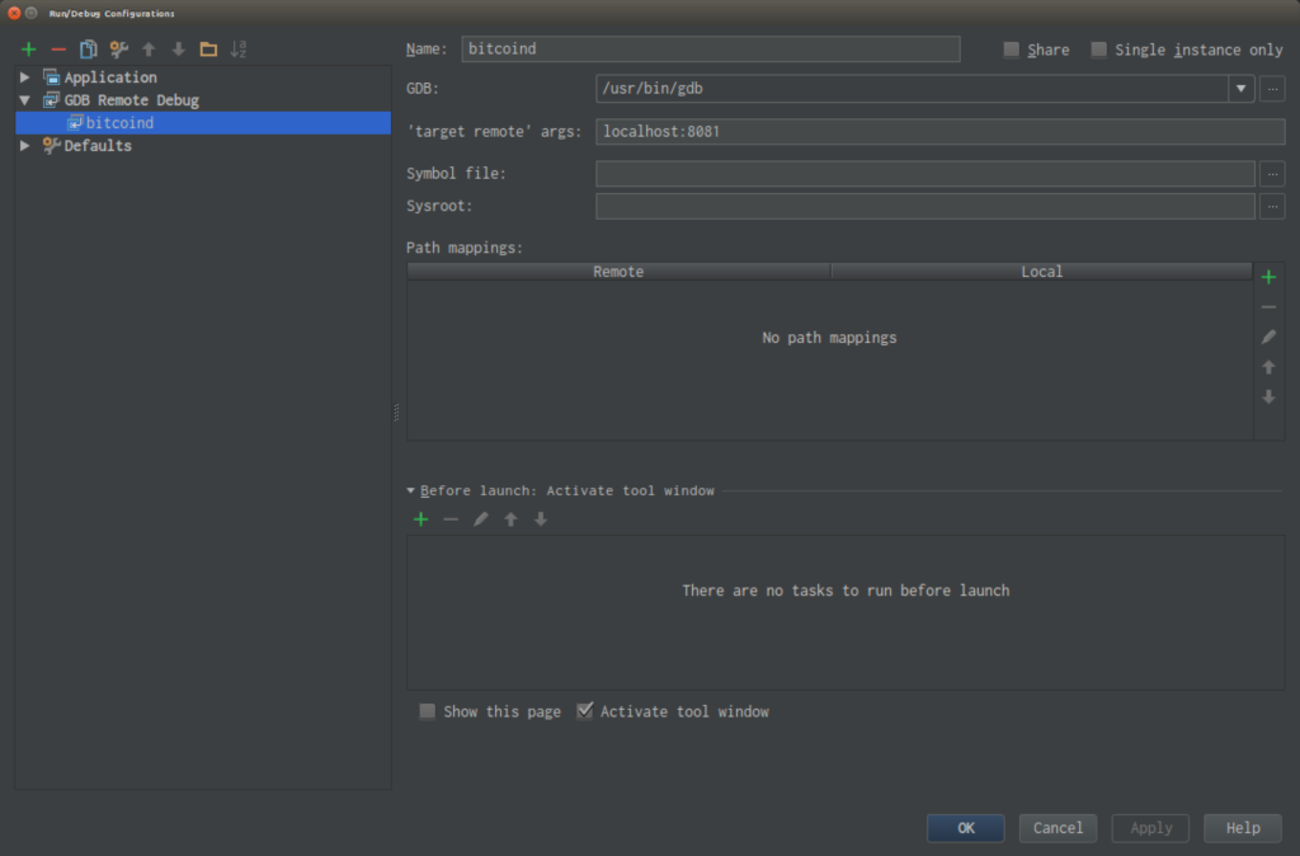Add a before-launch task

coord(420,519)
